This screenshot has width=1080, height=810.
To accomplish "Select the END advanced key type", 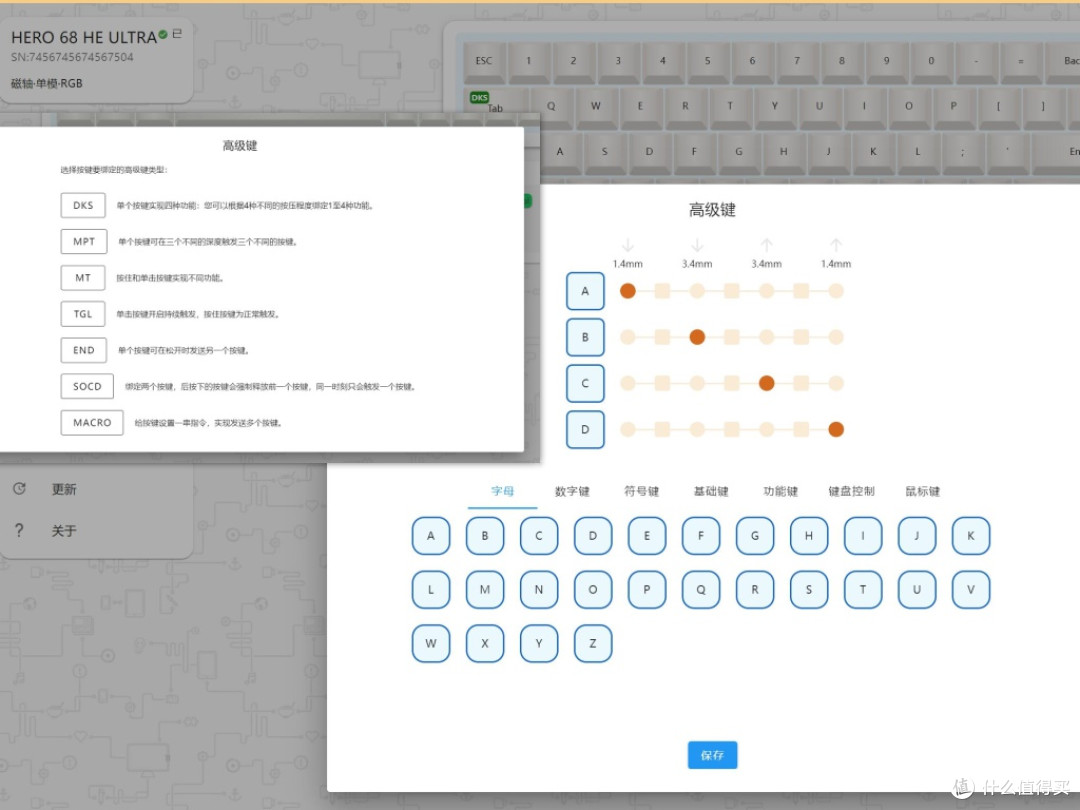I will click(x=83, y=350).
